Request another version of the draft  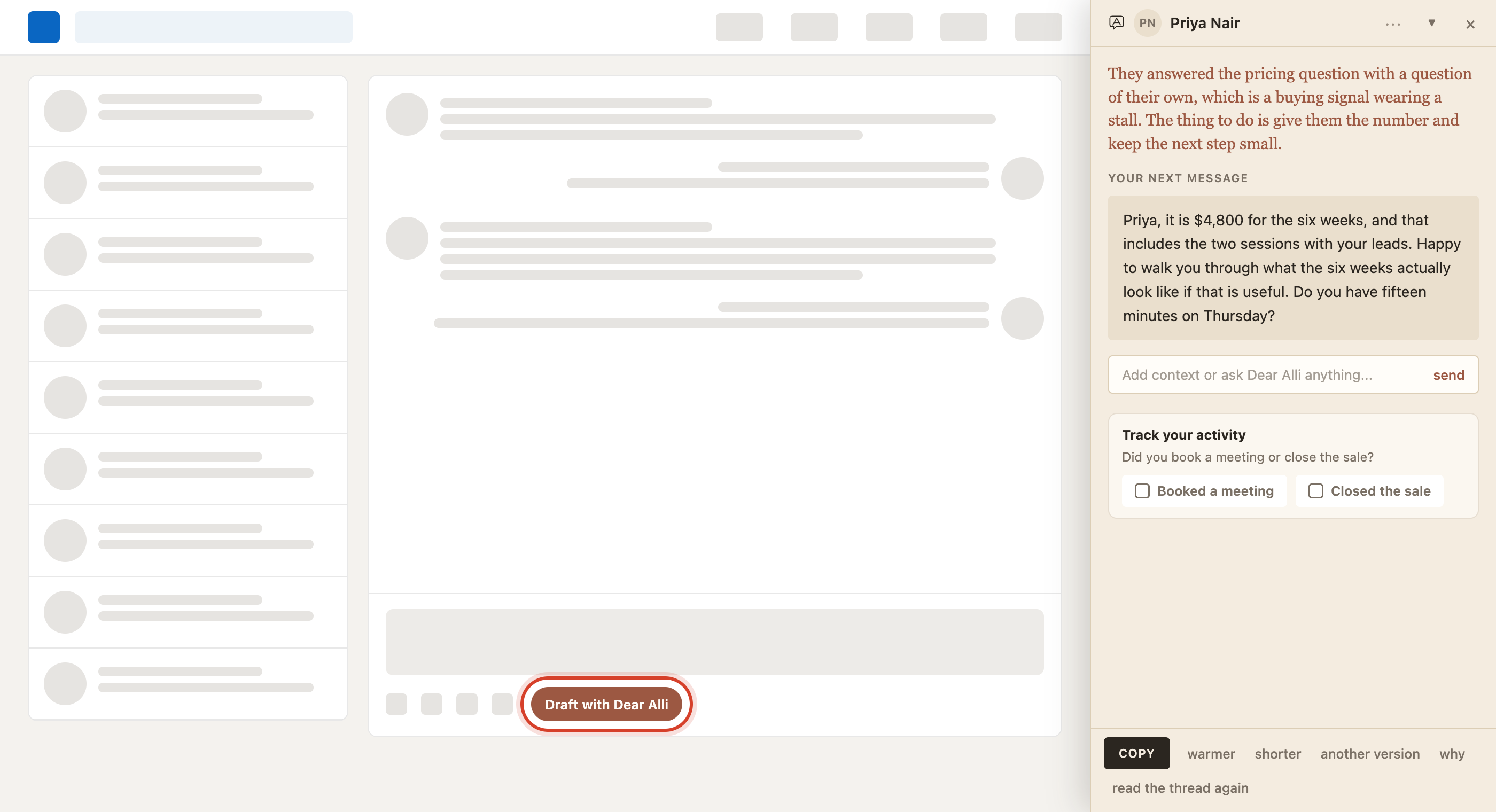pos(1370,753)
